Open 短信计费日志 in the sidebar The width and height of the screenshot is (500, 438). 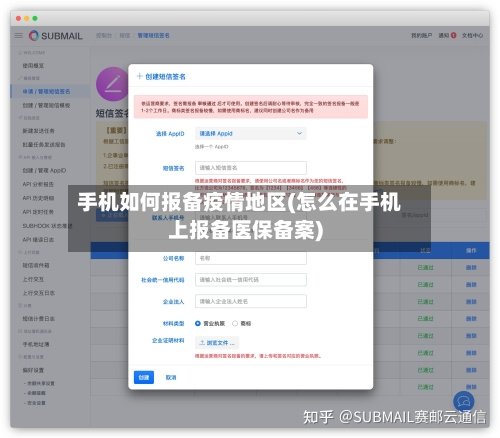pos(38,319)
